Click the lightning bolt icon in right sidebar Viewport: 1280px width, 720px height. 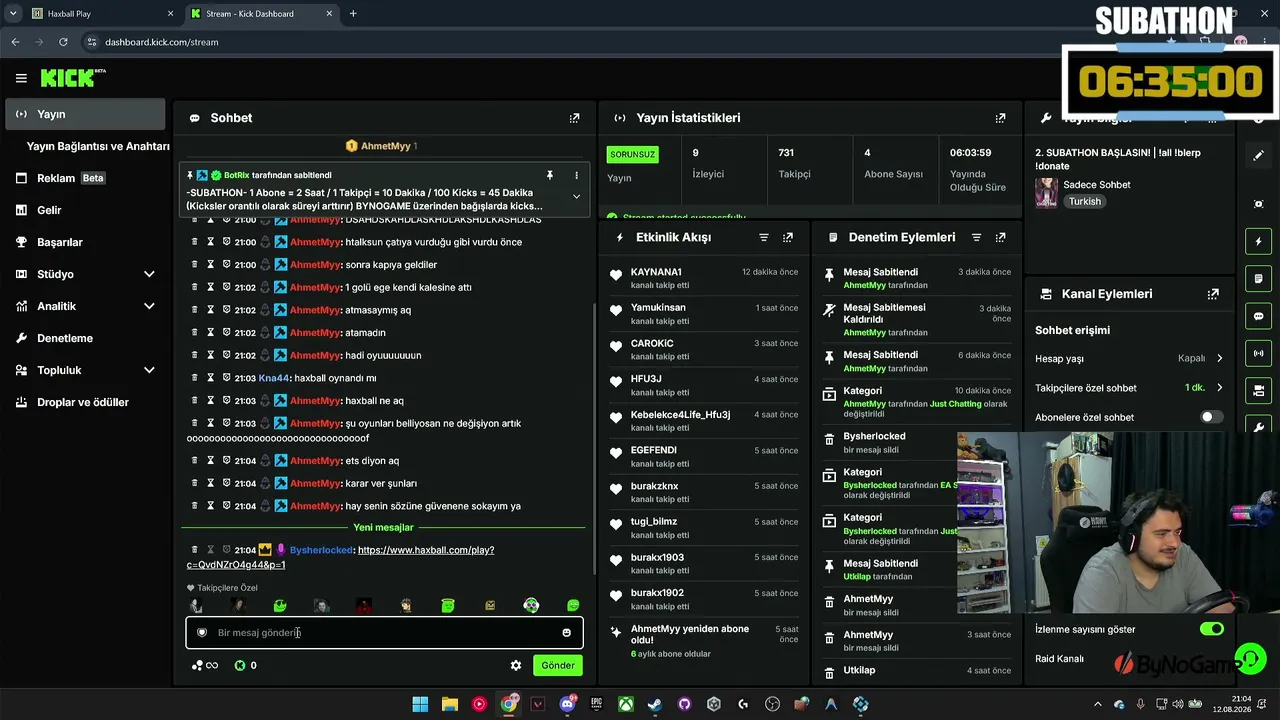pyautogui.click(x=1259, y=242)
